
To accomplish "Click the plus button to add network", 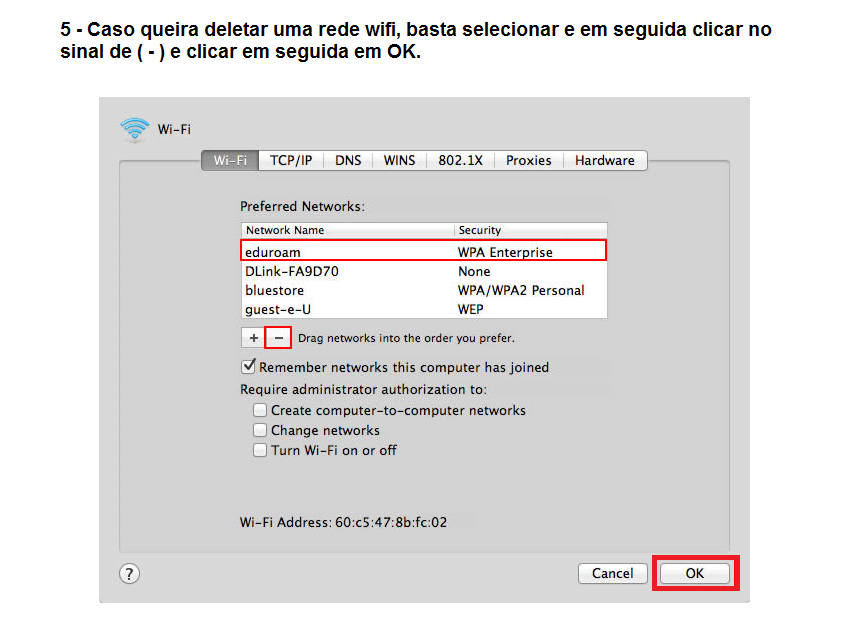I will 254,338.
